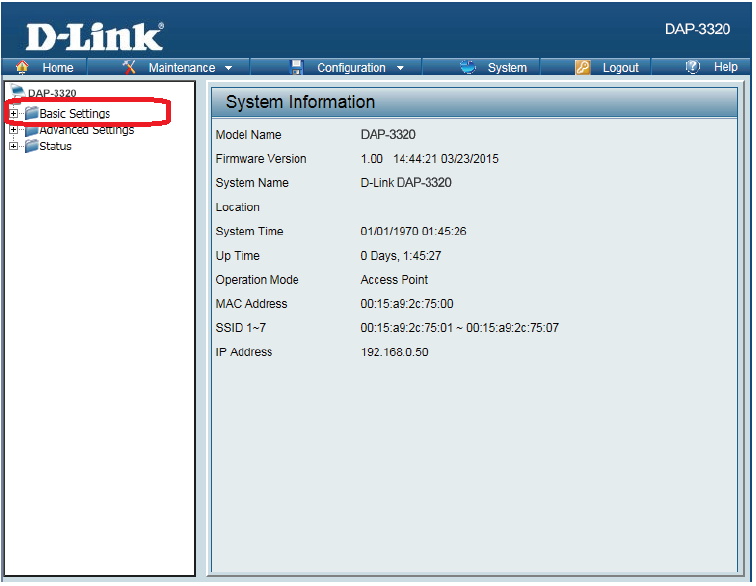Click the Model Name value DAP-3320
This screenshot has height=586, width=756.
388,135
